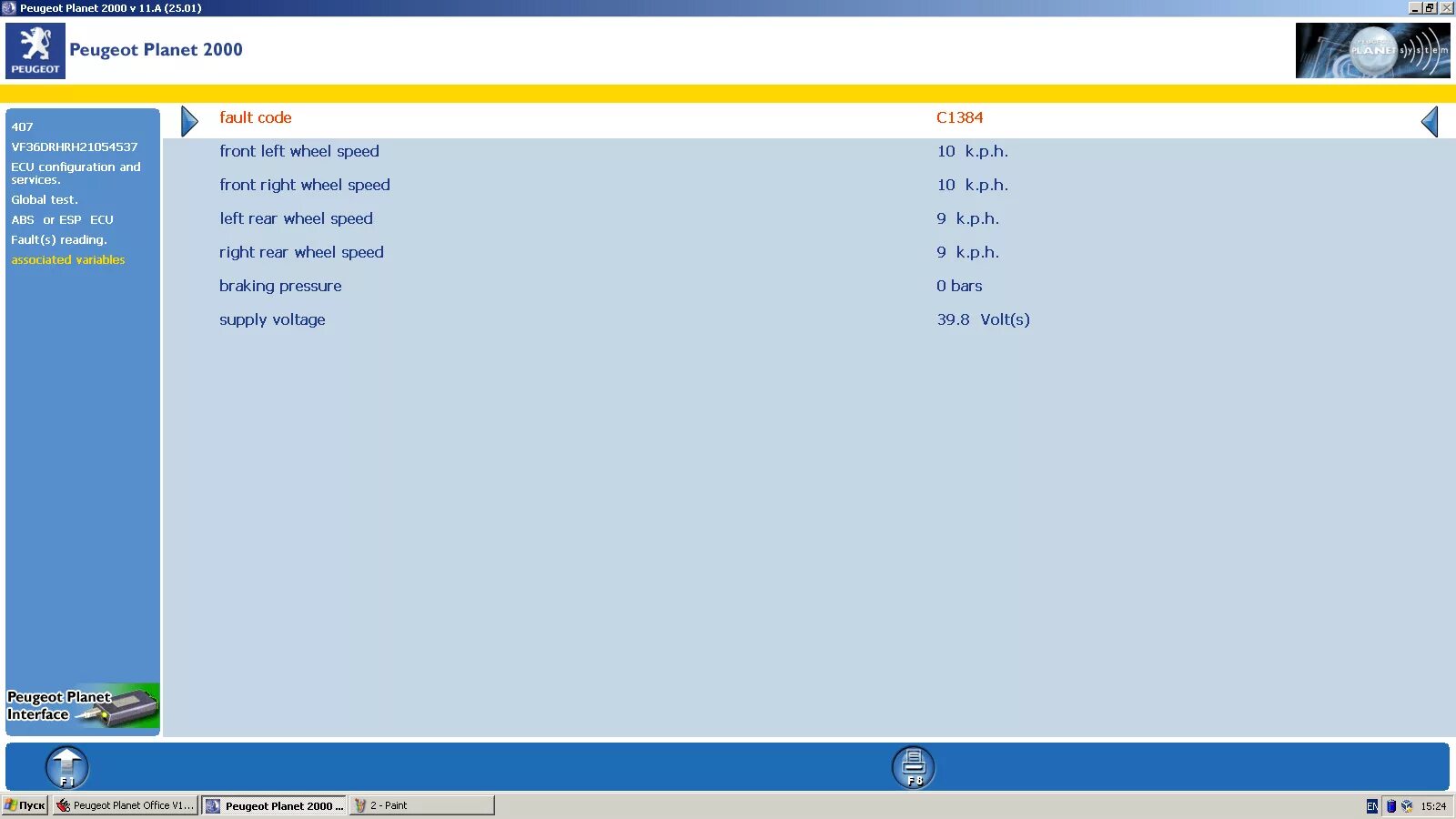Click the blue shield tray icon
This screenshot has height=819, width=1456.
click(1390, 805)
